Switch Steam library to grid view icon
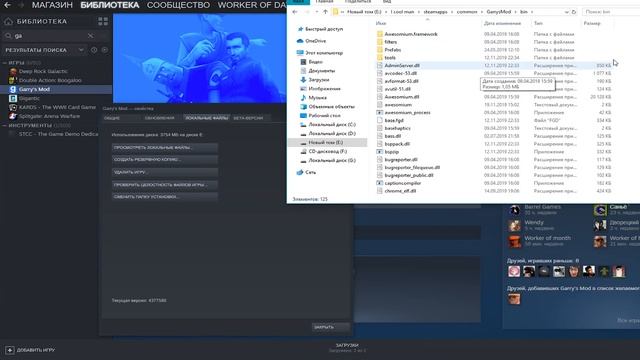 coord(103,21)
